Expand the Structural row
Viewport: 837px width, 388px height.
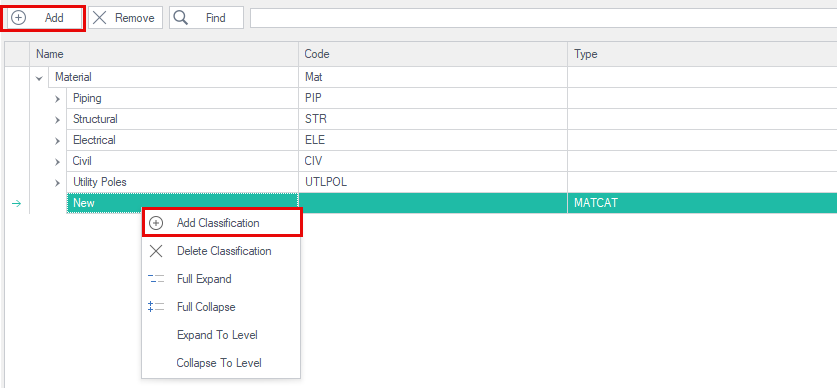point(58,120)
